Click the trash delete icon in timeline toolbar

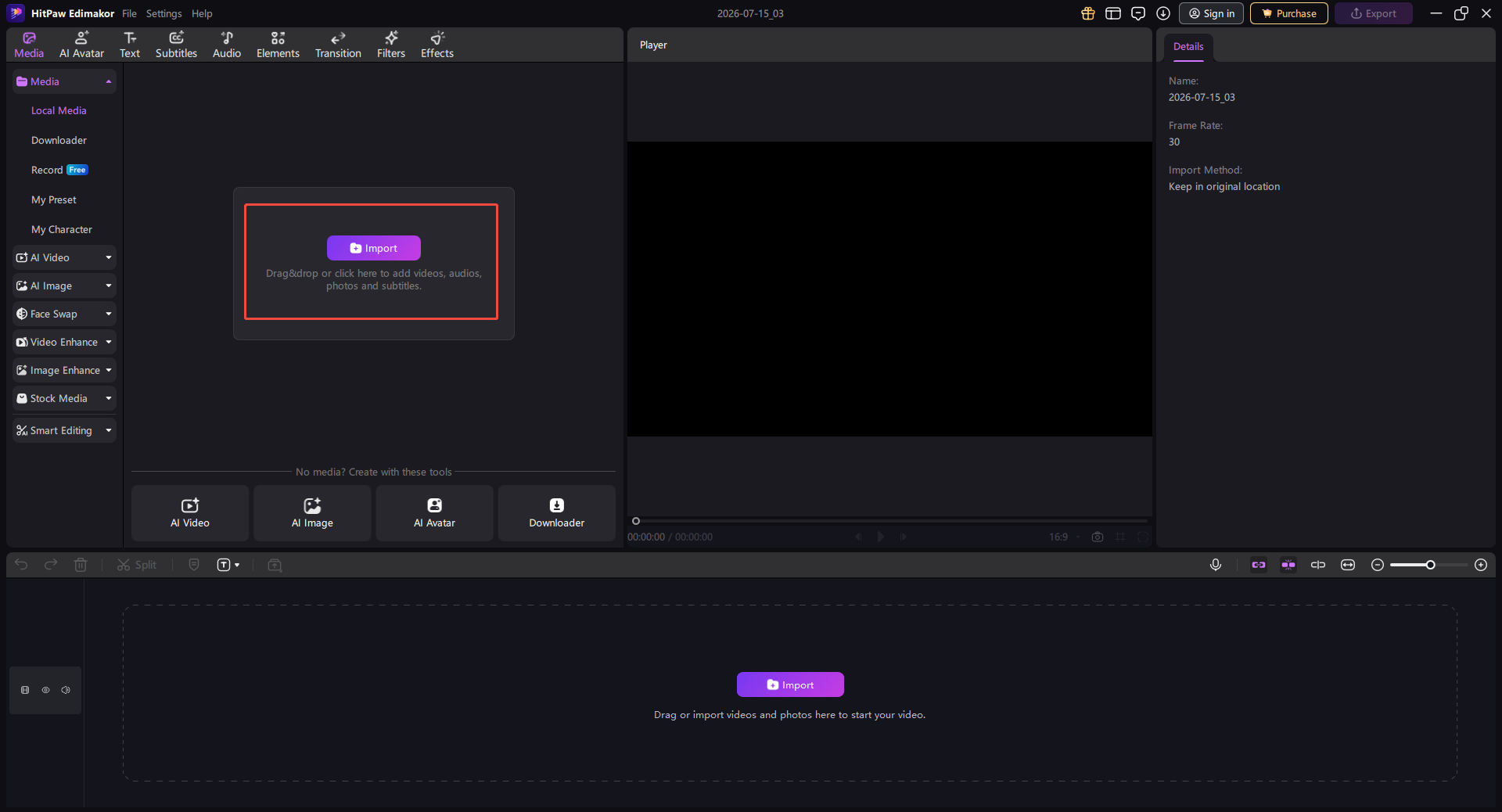tap(81, 565)
